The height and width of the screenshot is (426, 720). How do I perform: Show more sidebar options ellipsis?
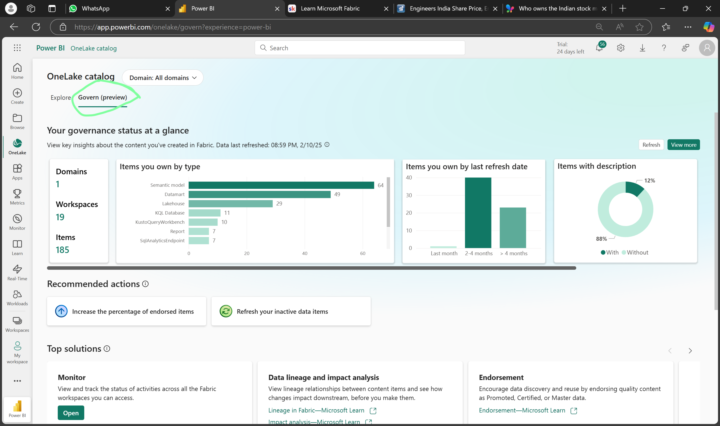pyautogui.click(x=17, y=381)
